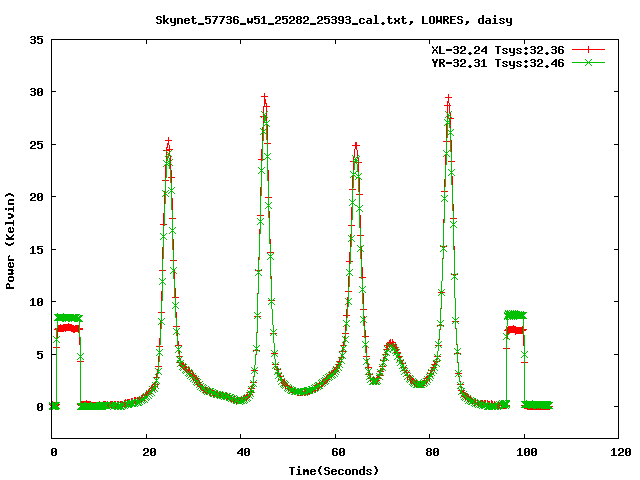
Task: Click the y-axis tick label 30
Action: pyautogui.click(x=36, y=92)
